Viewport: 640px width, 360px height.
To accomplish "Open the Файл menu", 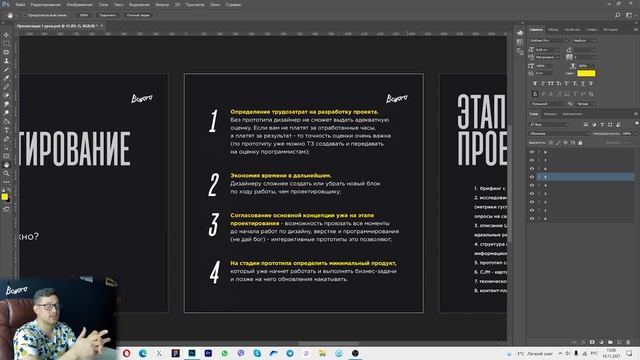I will [x=20, y=4].
